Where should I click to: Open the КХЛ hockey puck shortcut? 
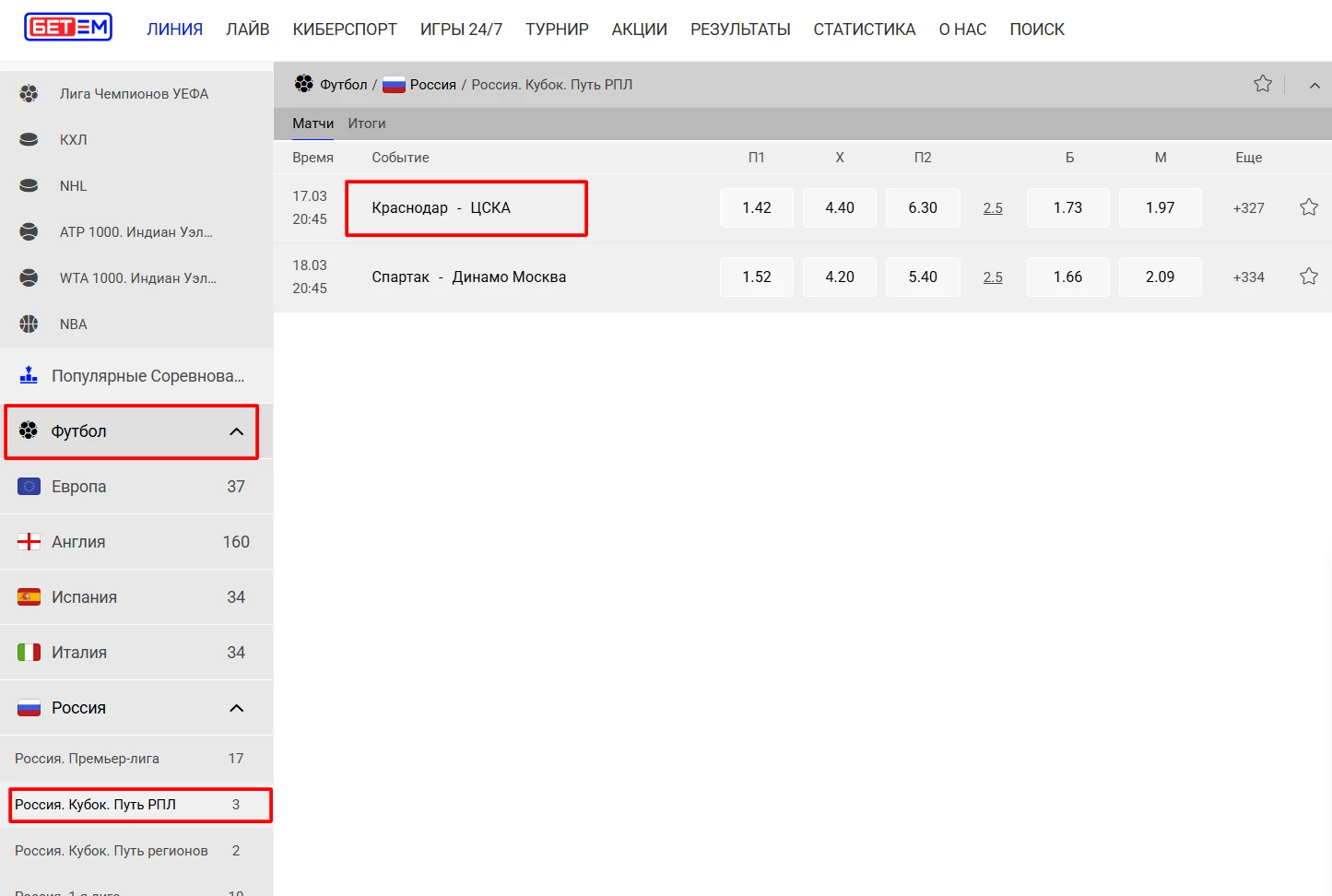[29, 140]
